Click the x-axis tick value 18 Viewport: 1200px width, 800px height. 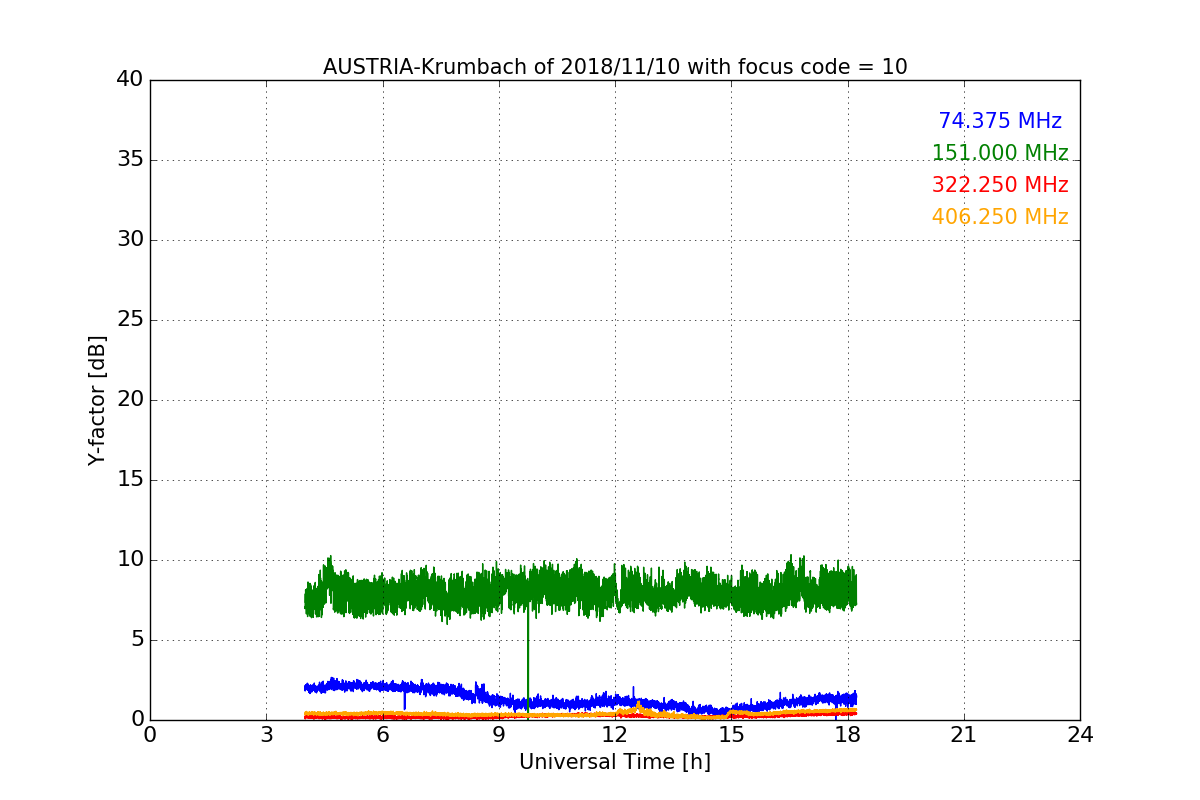pyautogui.click(x=848, y=734)
